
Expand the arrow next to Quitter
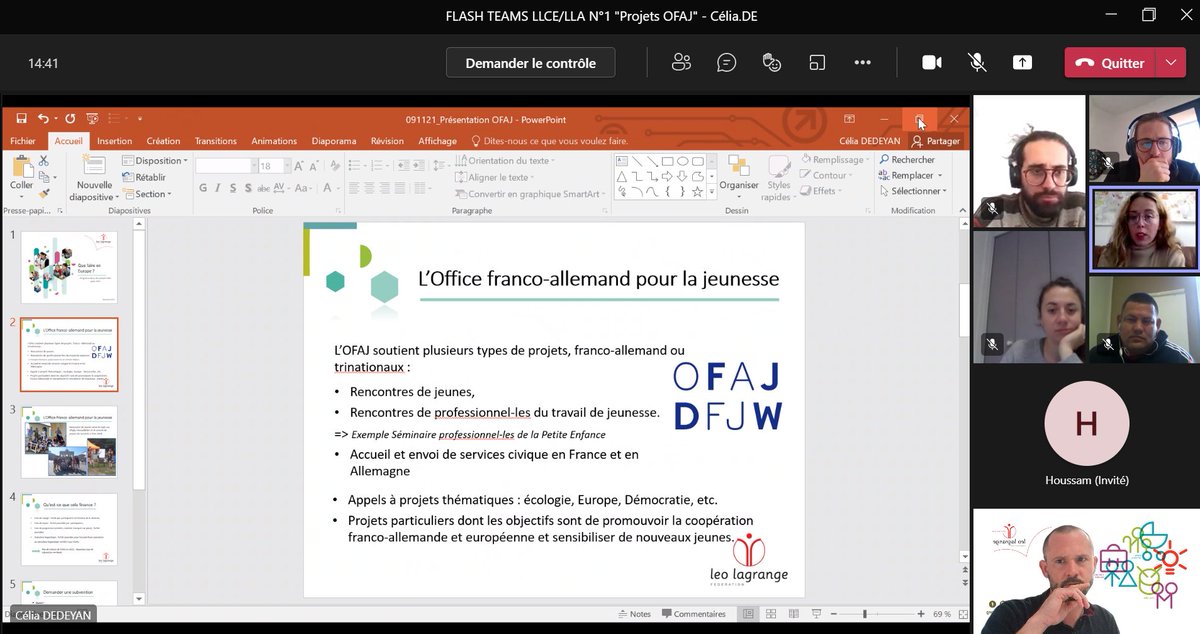click(x=1171, y=62)
